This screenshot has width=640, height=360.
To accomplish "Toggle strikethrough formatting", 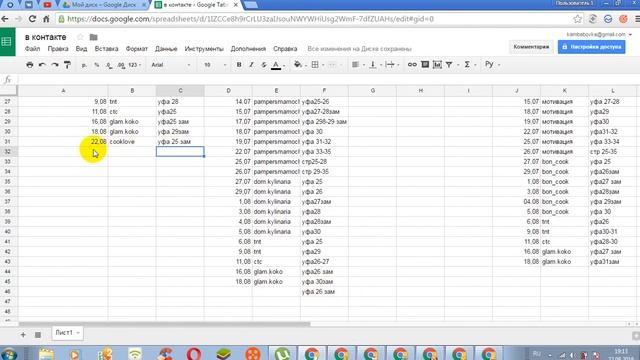I will click(x=264, y=64).
